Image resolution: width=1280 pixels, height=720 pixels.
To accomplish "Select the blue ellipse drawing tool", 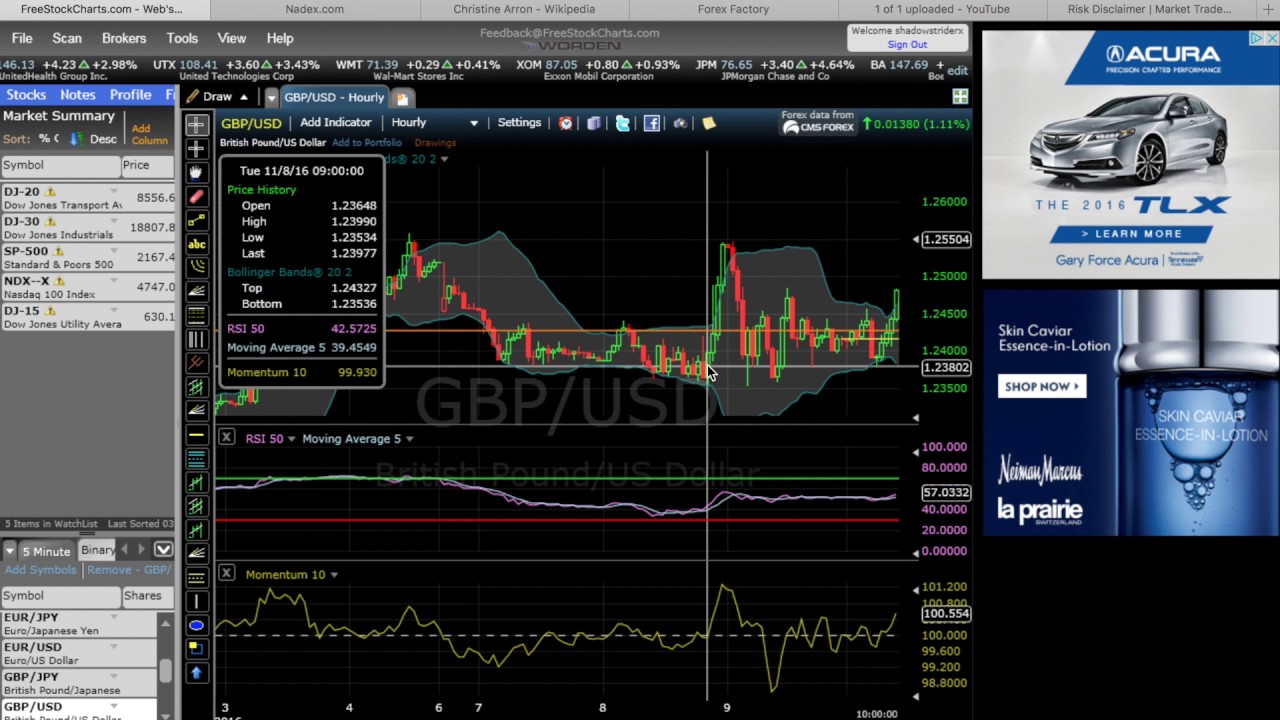I will click(x=196, y=625).
